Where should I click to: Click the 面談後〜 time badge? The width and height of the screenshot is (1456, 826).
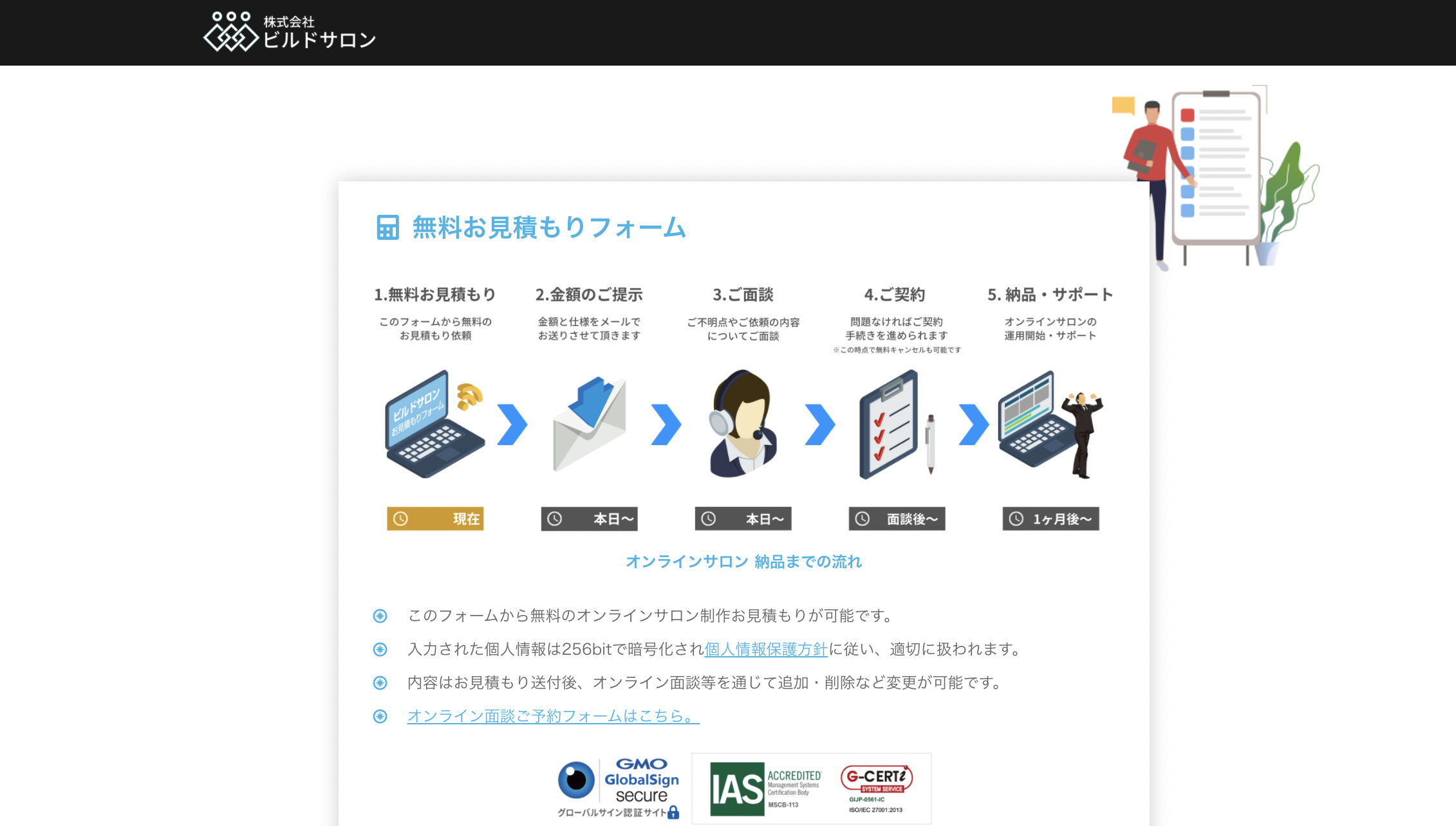[897, 519]
